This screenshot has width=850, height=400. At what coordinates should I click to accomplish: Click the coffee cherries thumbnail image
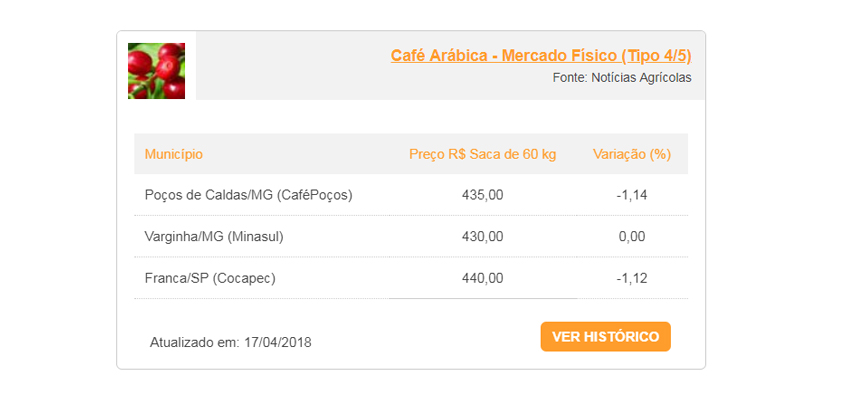(x=156, y=71)
